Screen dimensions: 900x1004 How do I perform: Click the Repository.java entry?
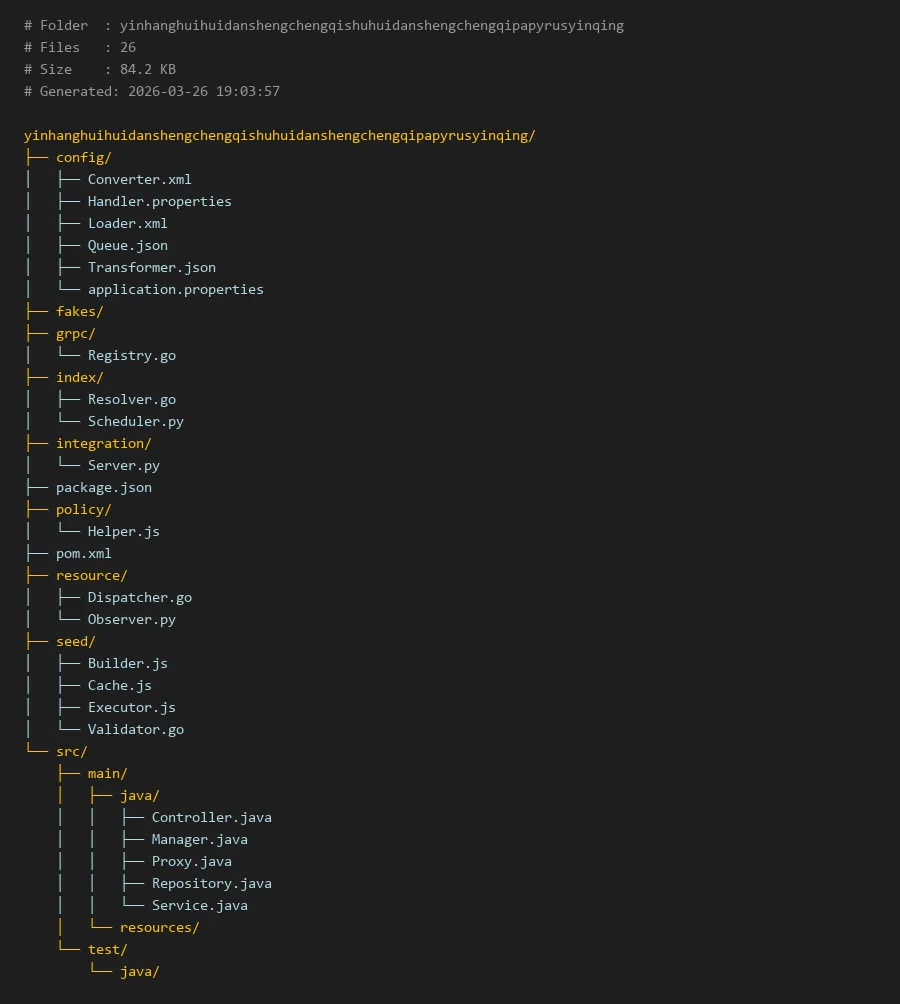click(x=211, y=883)
